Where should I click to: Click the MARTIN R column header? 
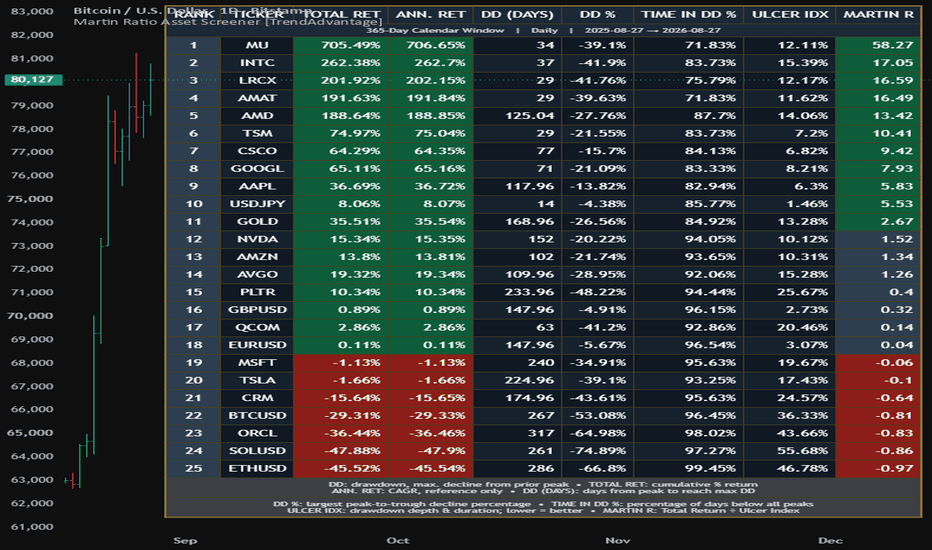click(878, 14)
